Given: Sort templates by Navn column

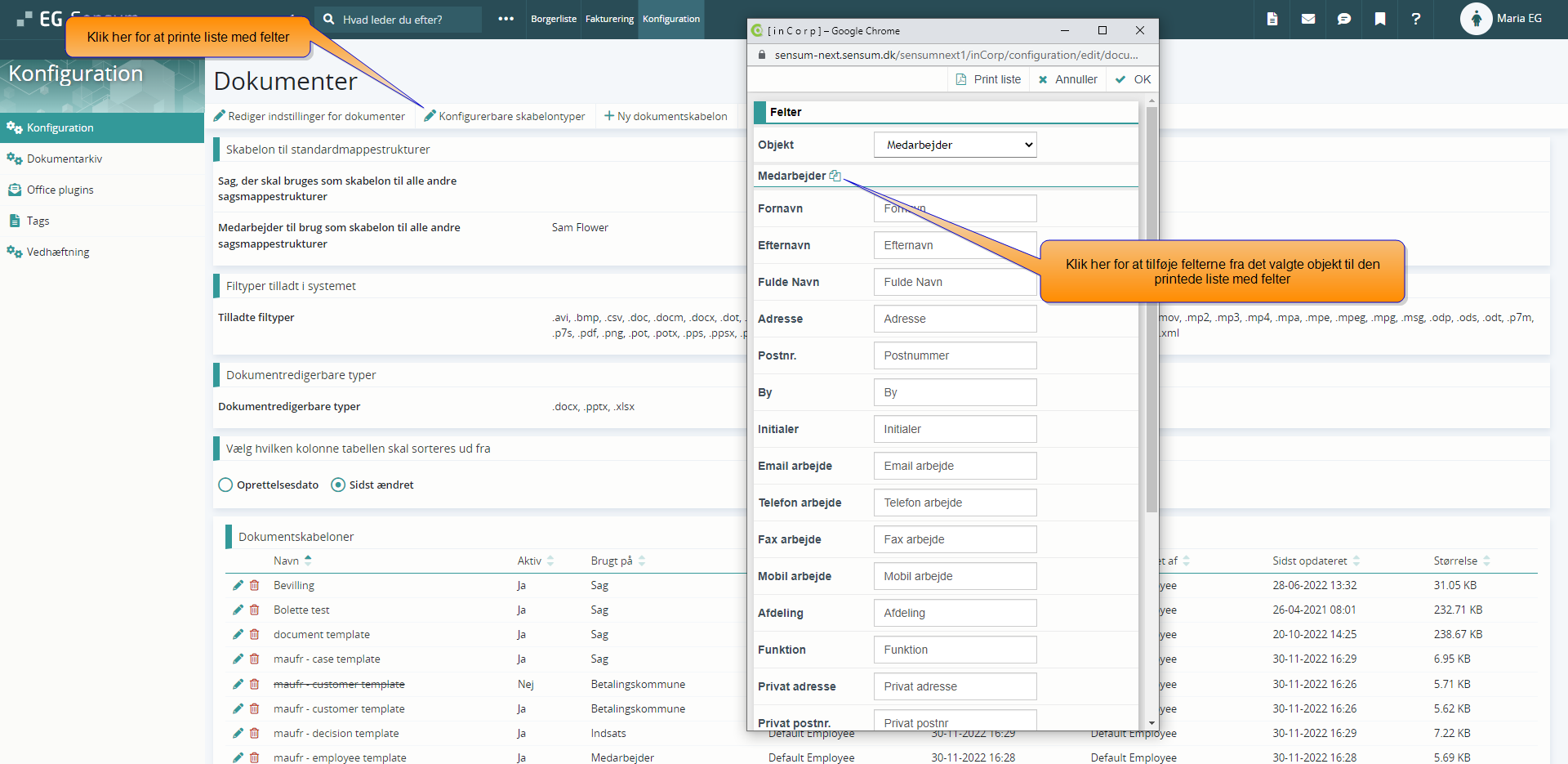Looking at the screenshot, I should coord(287,561).
